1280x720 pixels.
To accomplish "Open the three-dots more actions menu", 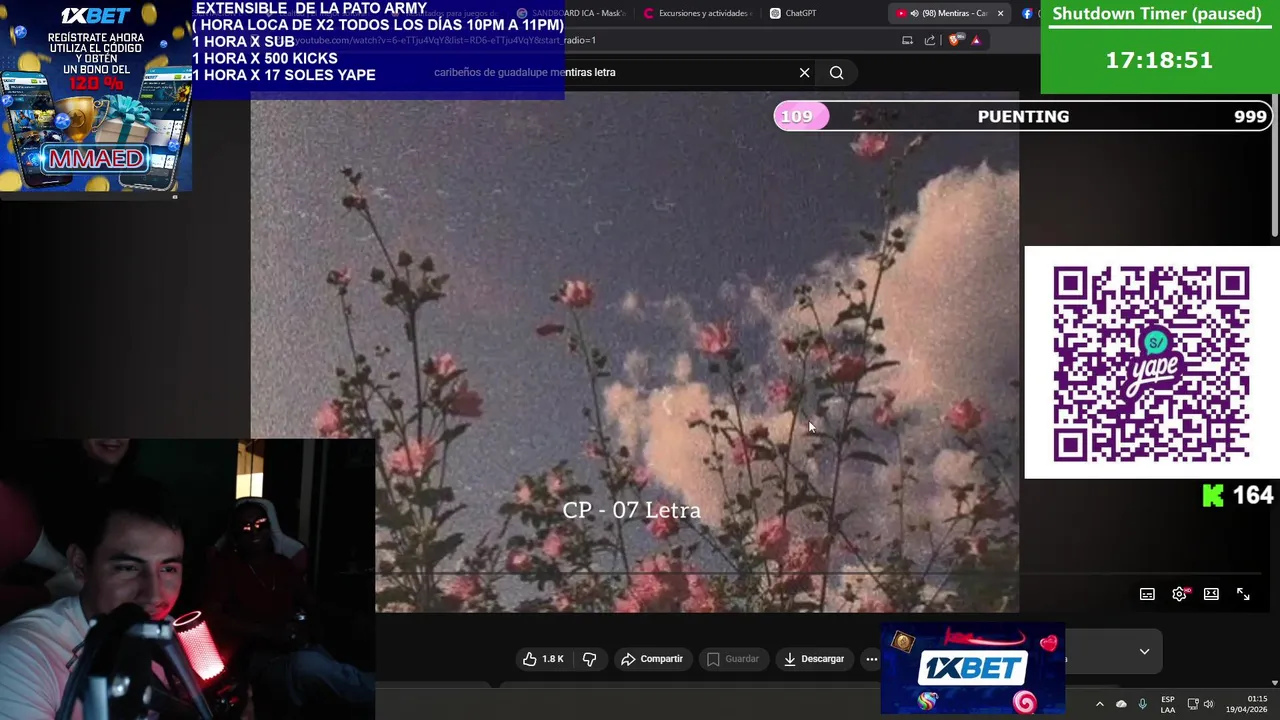I will 871,659.
